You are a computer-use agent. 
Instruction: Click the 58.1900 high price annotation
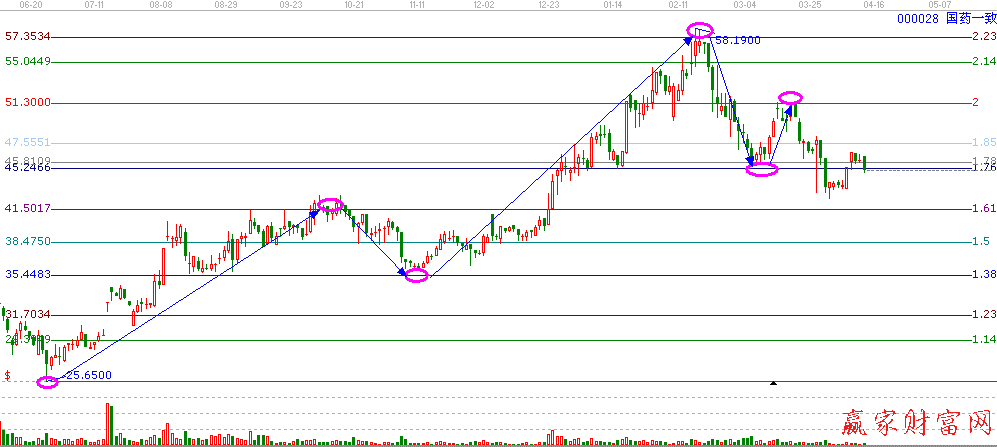click(741, 42)
